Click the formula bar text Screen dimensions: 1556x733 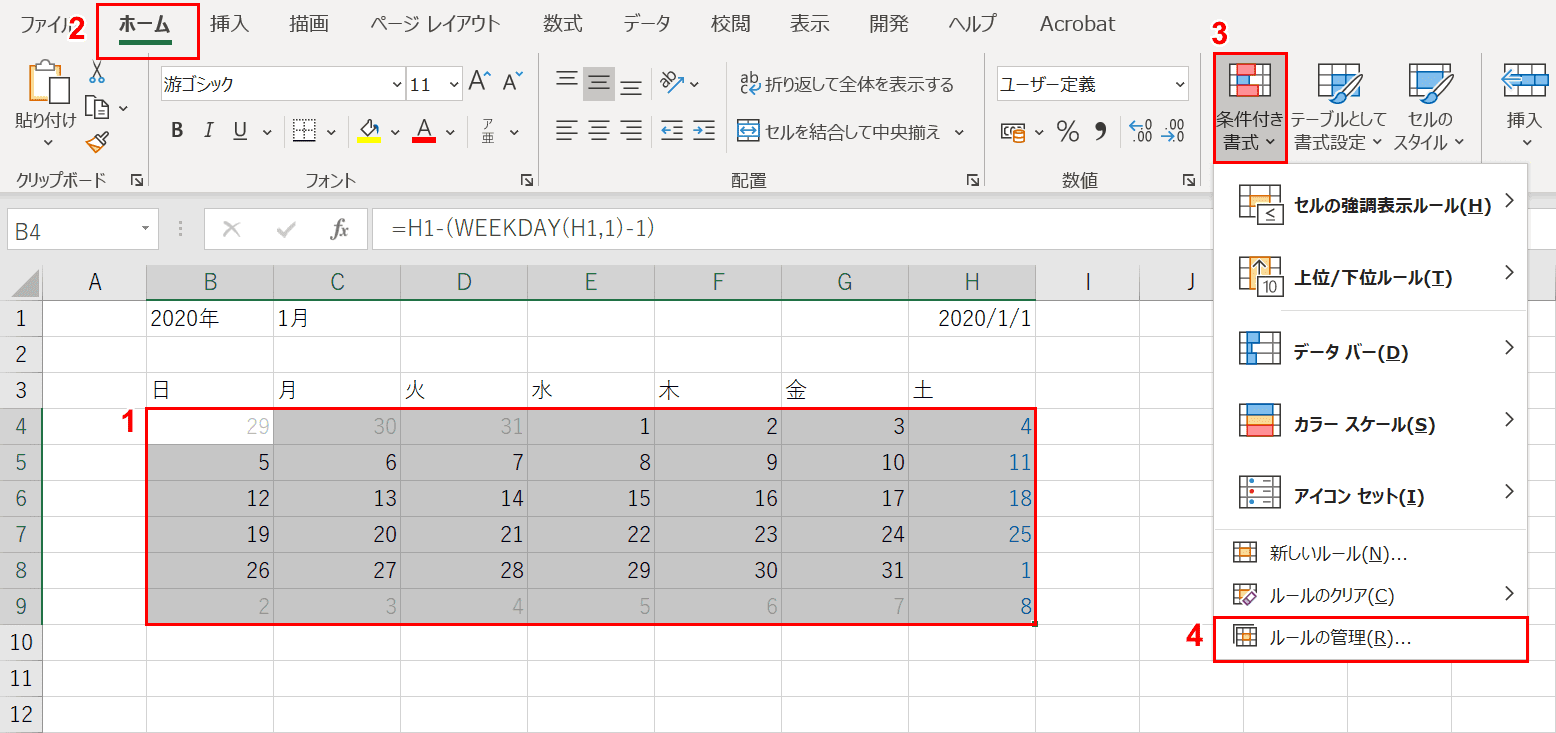[523, 229]
